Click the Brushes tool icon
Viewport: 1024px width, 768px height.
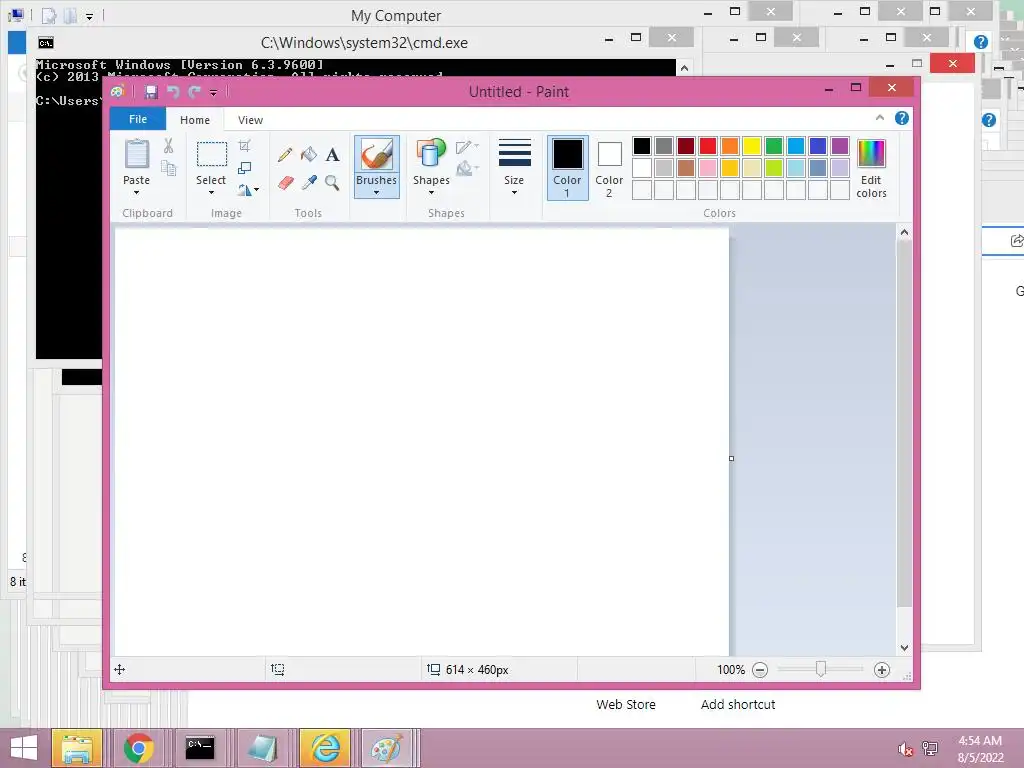377,155
